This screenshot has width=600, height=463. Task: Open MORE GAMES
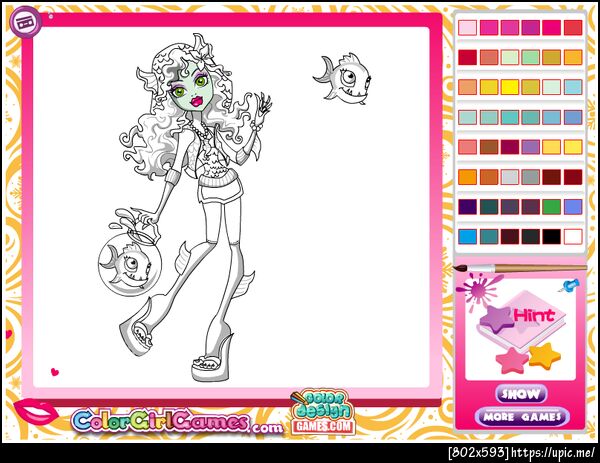click(522, 417)
